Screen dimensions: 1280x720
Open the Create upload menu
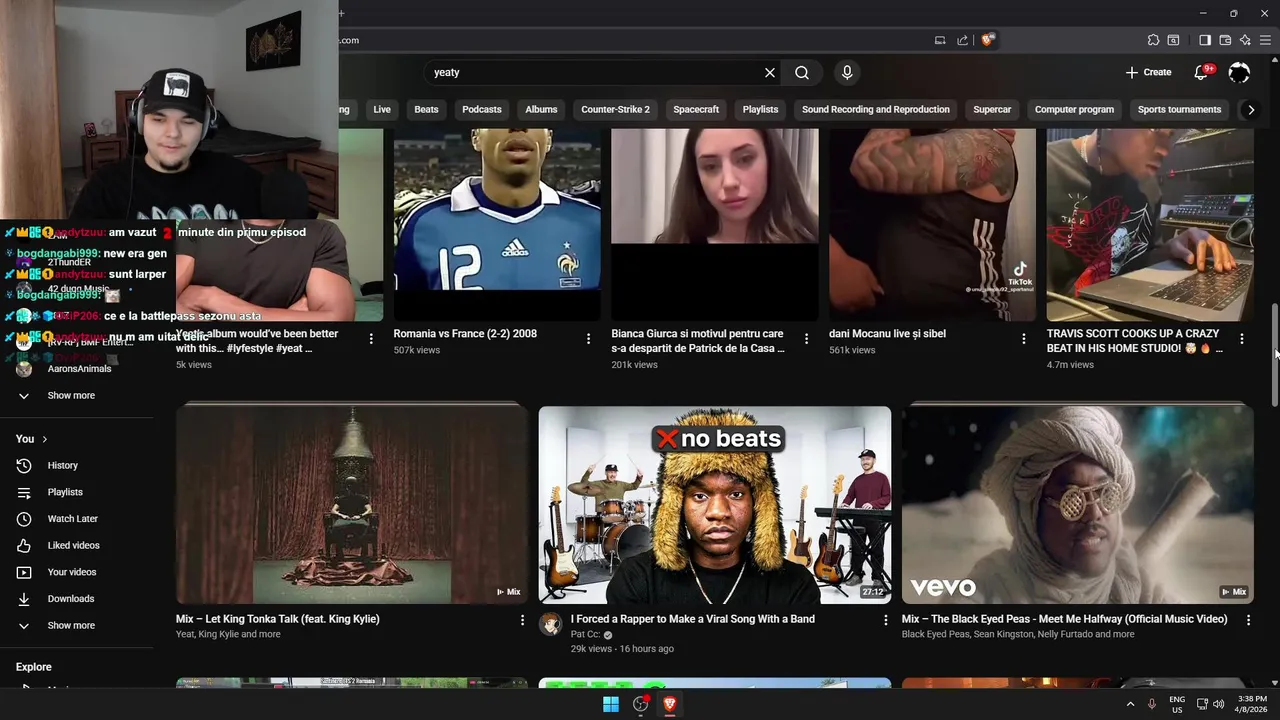1148,72
